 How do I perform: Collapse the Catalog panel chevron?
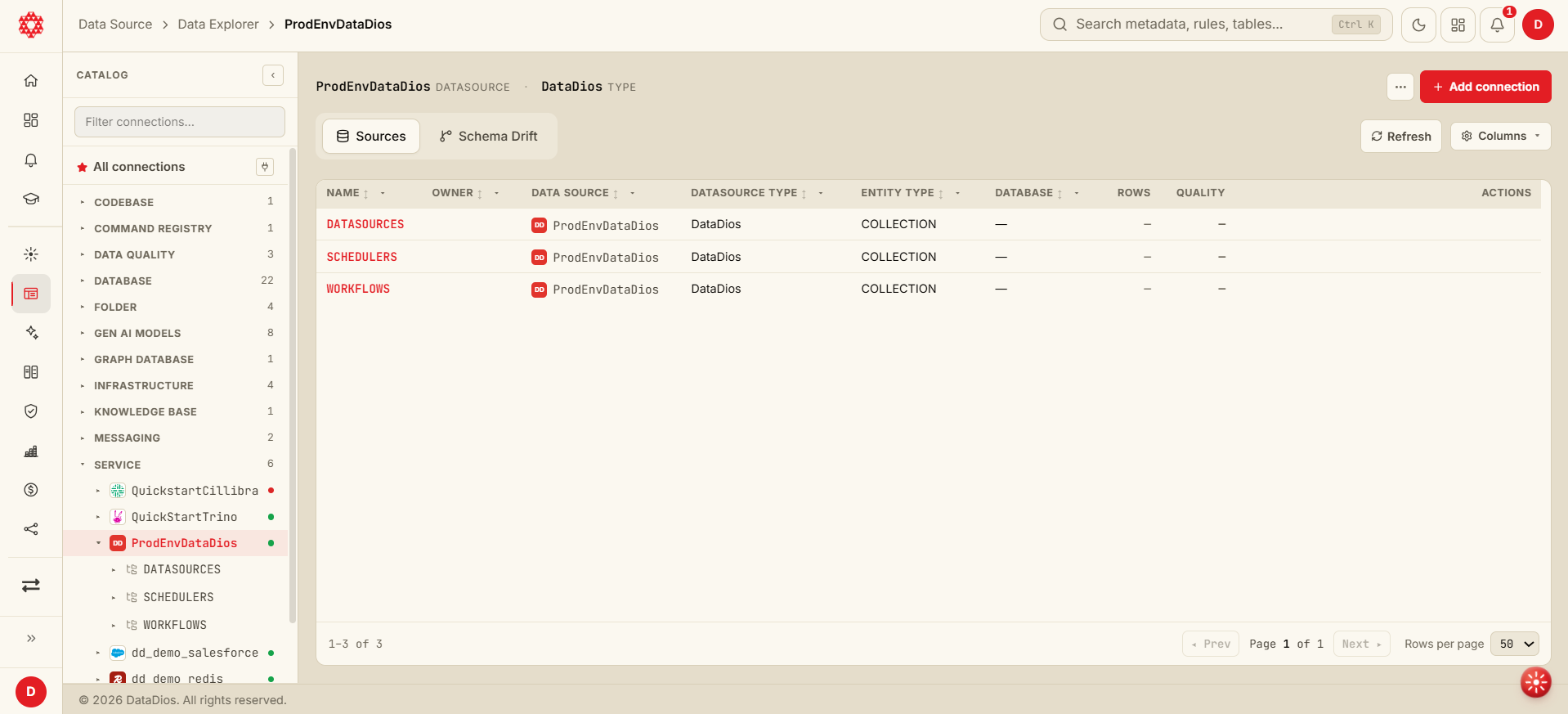point(273,75)
